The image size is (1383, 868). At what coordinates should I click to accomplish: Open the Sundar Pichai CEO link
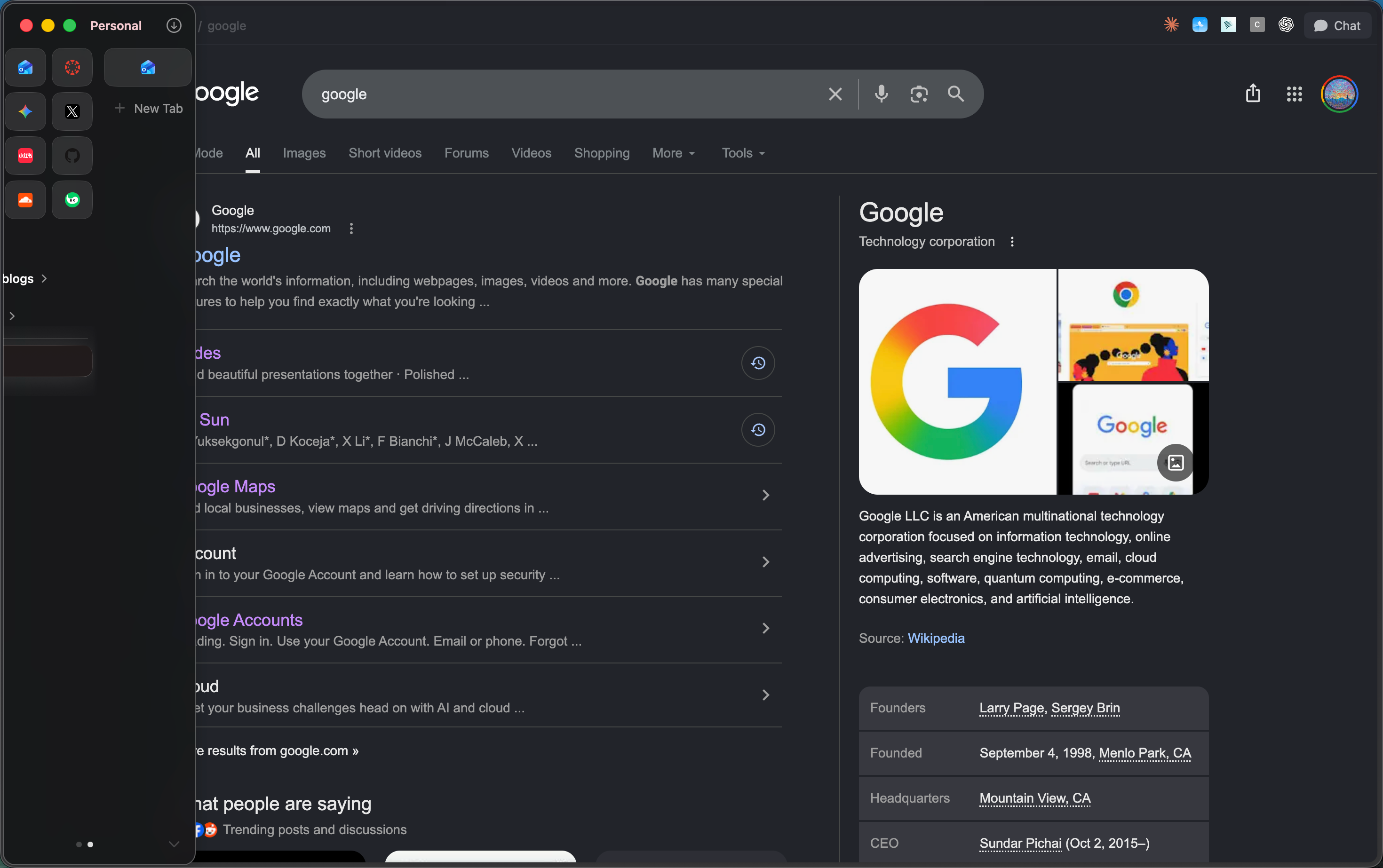point(1021,844)
